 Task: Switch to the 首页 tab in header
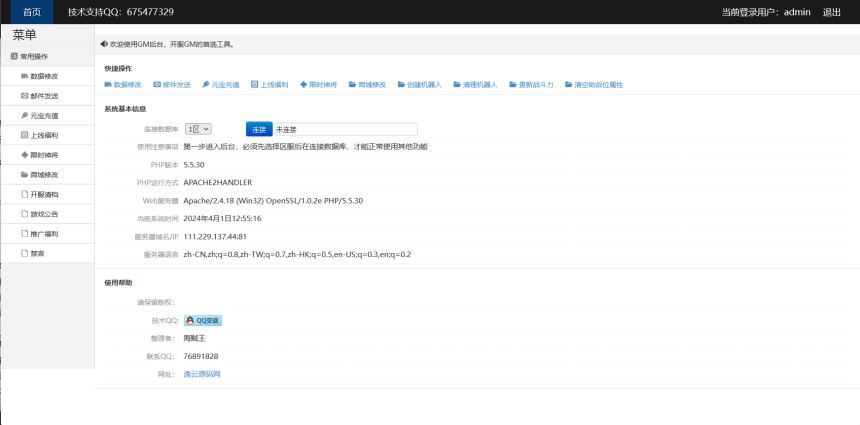click(x=33, y=12)
